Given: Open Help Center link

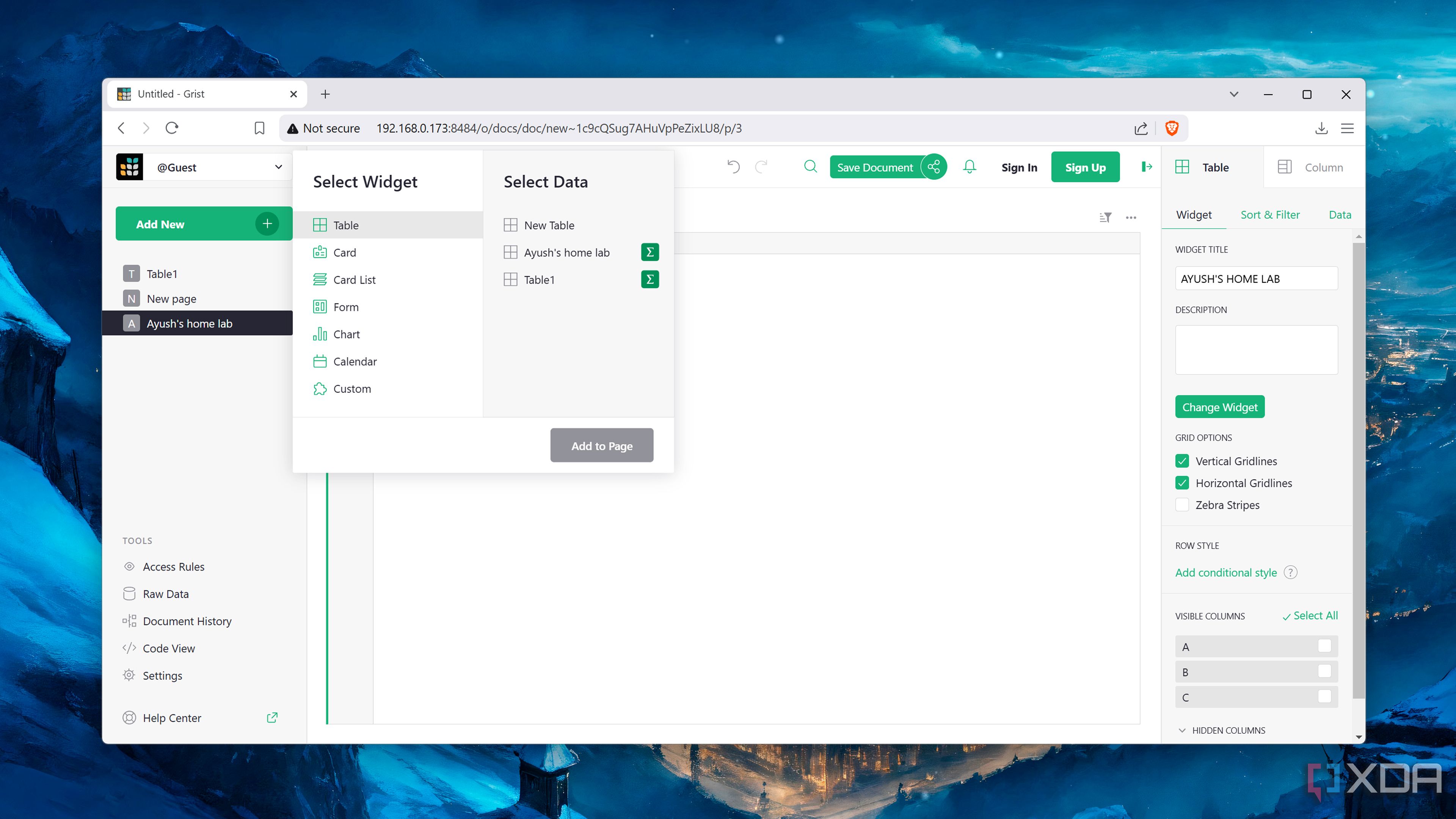Looking at the screenshot, I should tap(162, 717).
